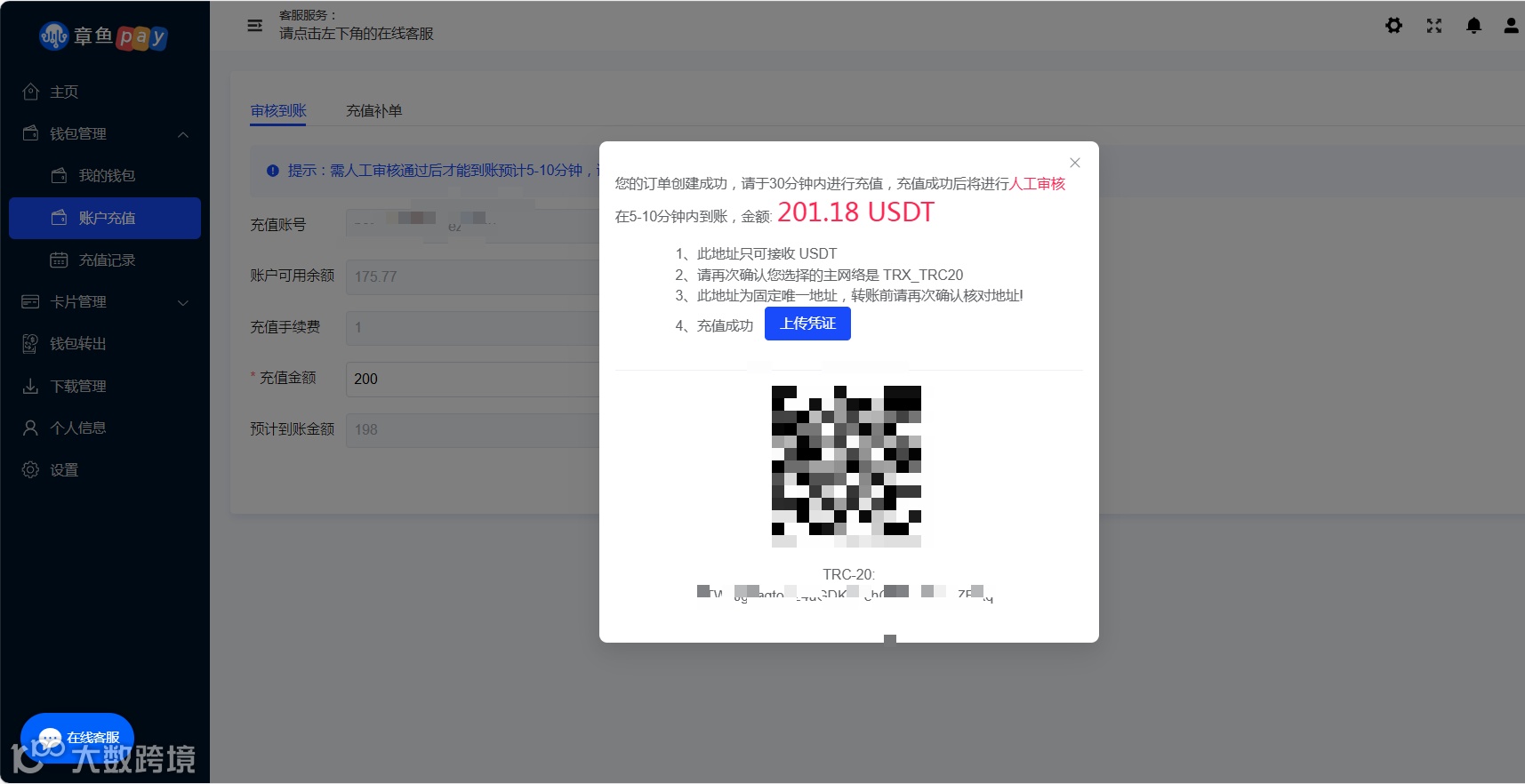Go to 主页 in the sidebar
This screenshot has width=1525, height=784.
tap(105, 92)
